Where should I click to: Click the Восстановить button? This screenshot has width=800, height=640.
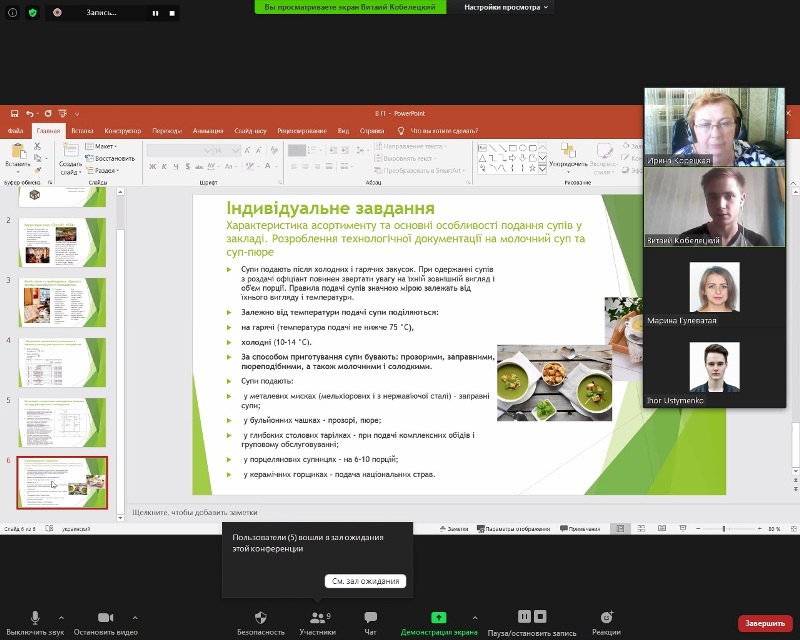[110, 158]
